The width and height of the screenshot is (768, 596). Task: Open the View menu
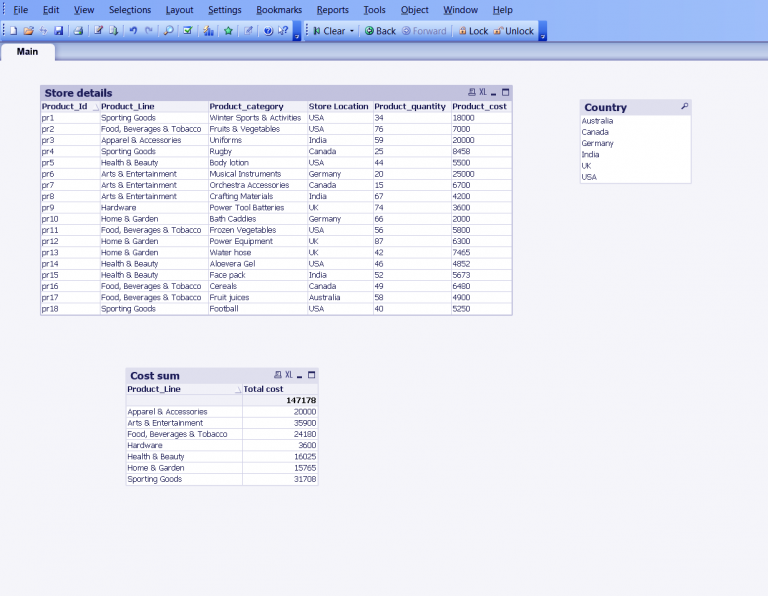(x=84, y=10)
